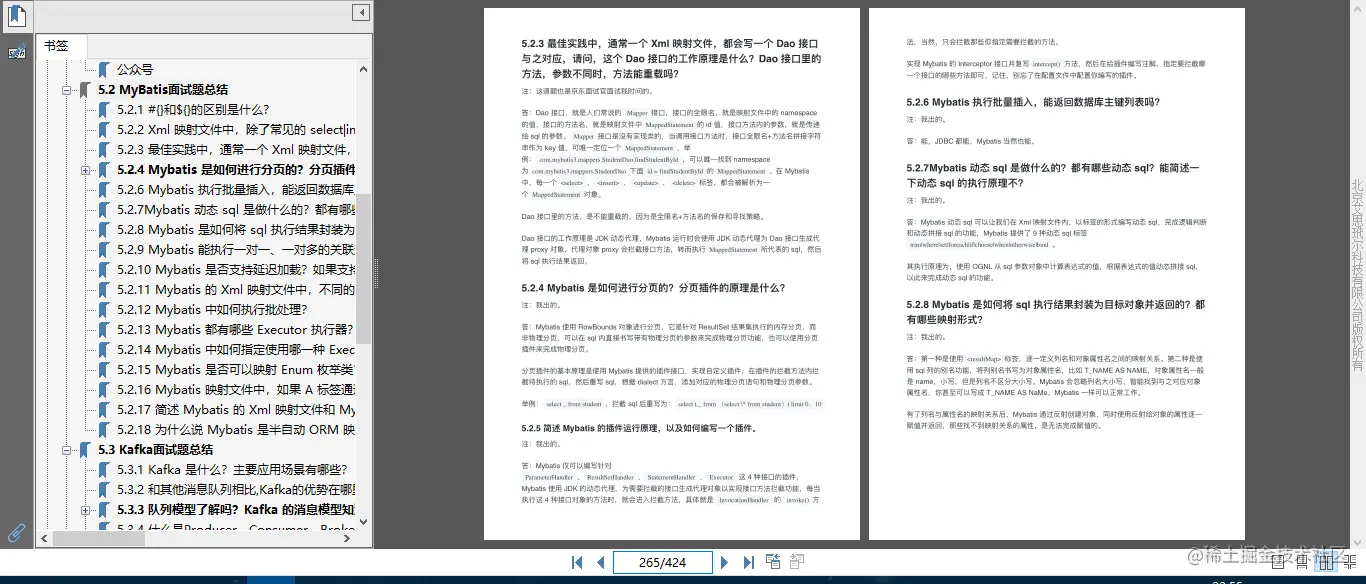
Task: Open bookmark 5.2.4 Mybatis 是如何进行分页的
Action: [x=236, y=170]
